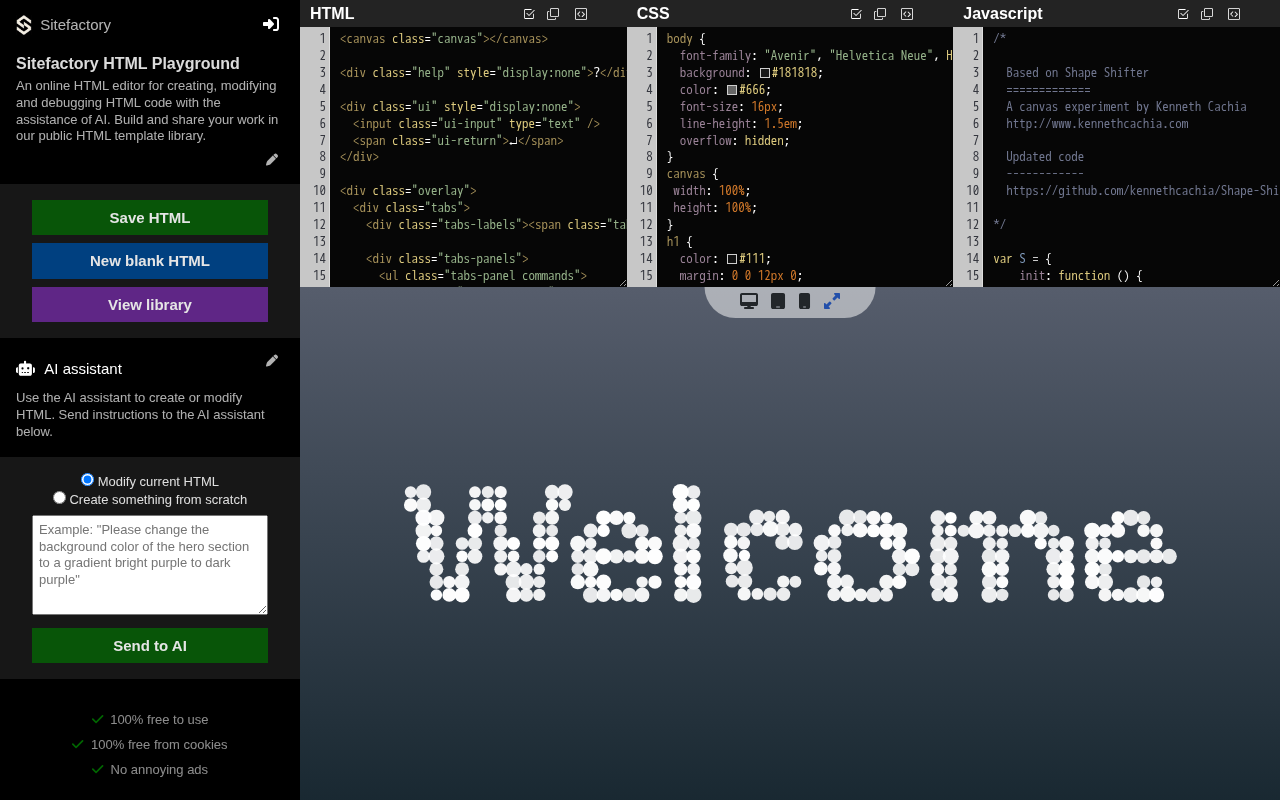Click the #181818 background color swatch
This screenshot has height=800, width=1280.
pos(765,73)
